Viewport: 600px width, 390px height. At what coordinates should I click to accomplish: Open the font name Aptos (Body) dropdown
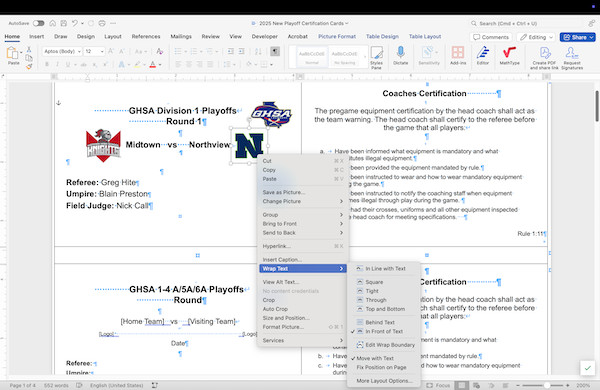(x=79, y=51)
